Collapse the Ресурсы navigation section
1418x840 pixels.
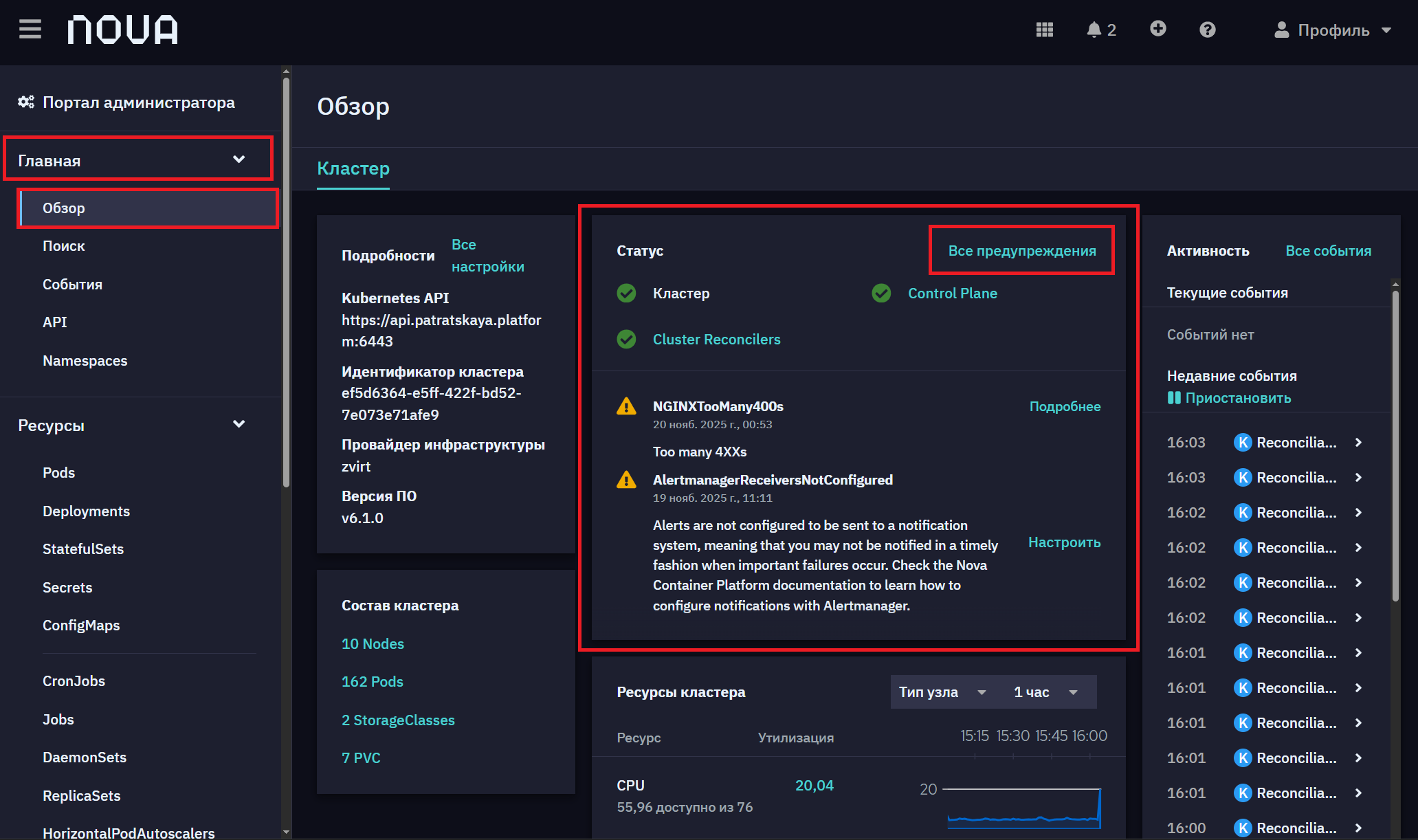coord(132,425)
